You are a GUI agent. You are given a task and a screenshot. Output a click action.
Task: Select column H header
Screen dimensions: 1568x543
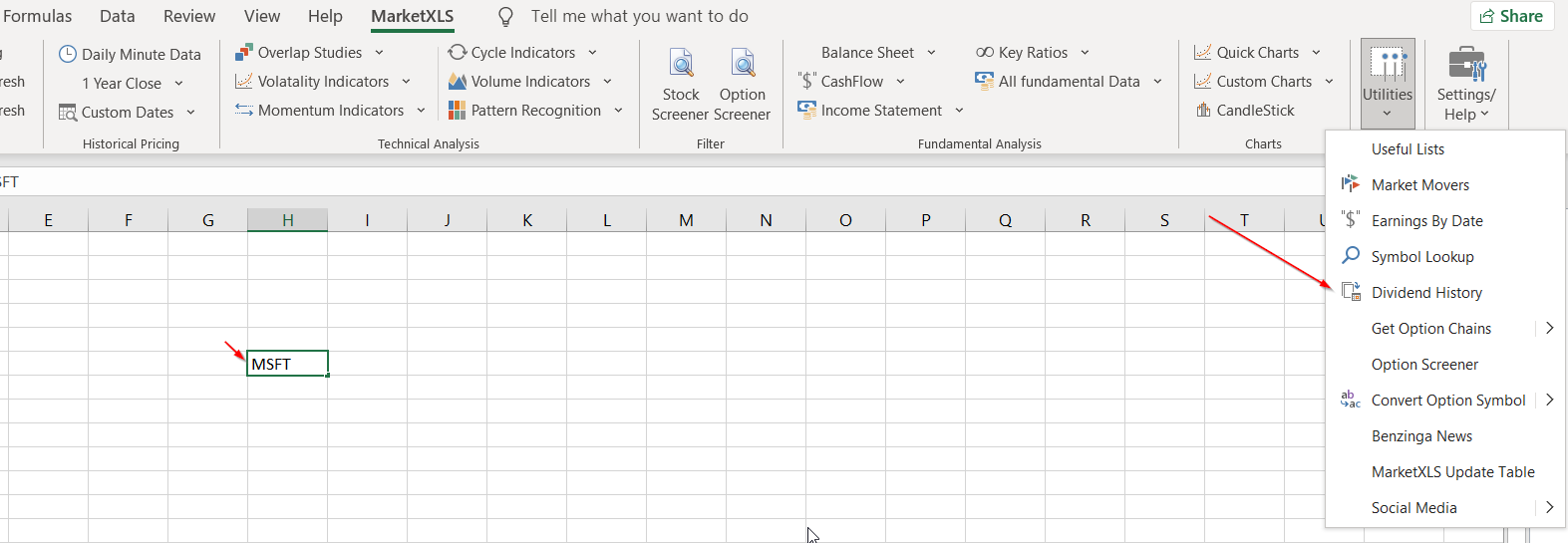tap(287, 220)
